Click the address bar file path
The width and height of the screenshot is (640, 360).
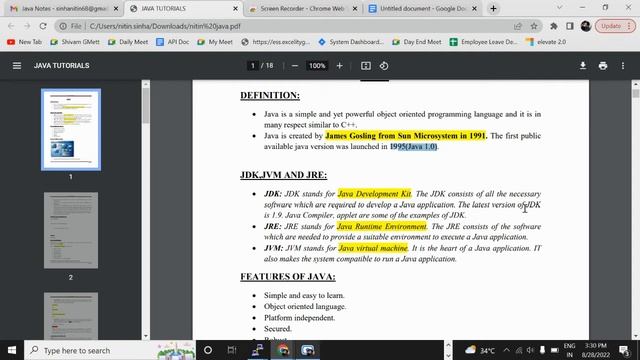pos(165,26)
